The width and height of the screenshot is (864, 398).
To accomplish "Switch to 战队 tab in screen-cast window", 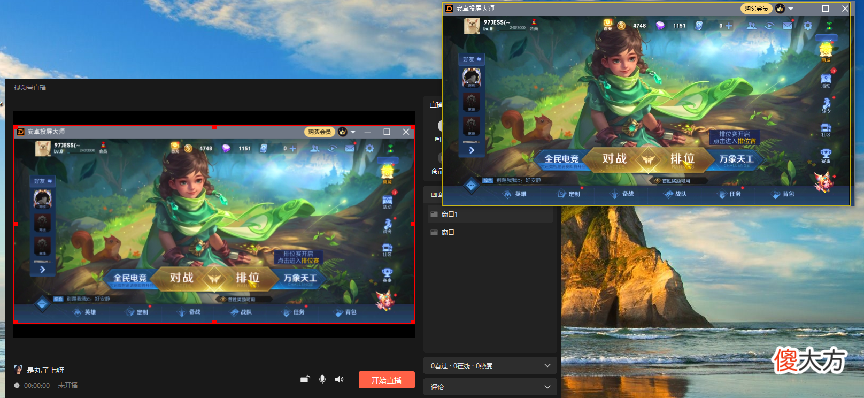I will (673, 194).
